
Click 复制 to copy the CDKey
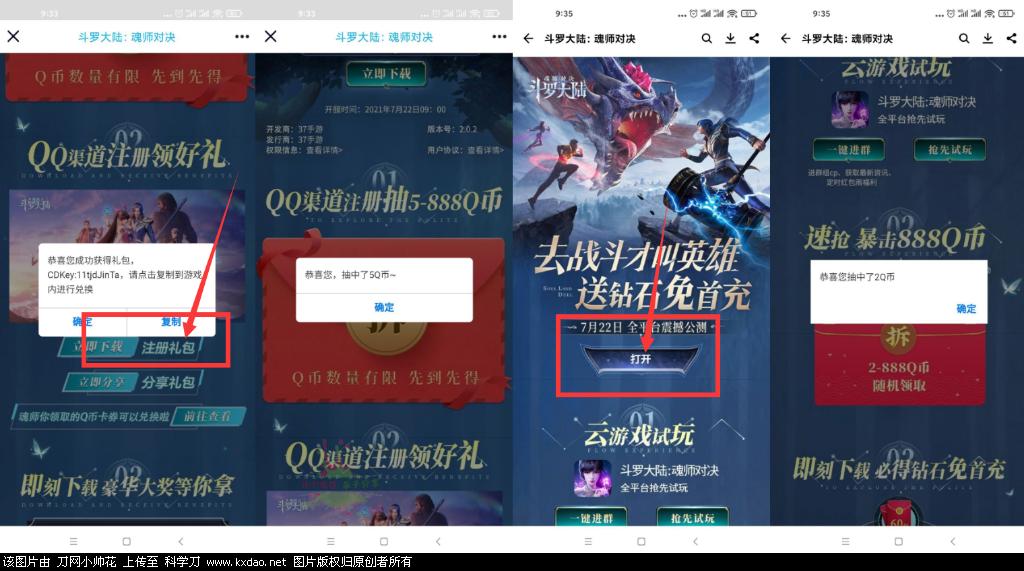coord(171,321)
